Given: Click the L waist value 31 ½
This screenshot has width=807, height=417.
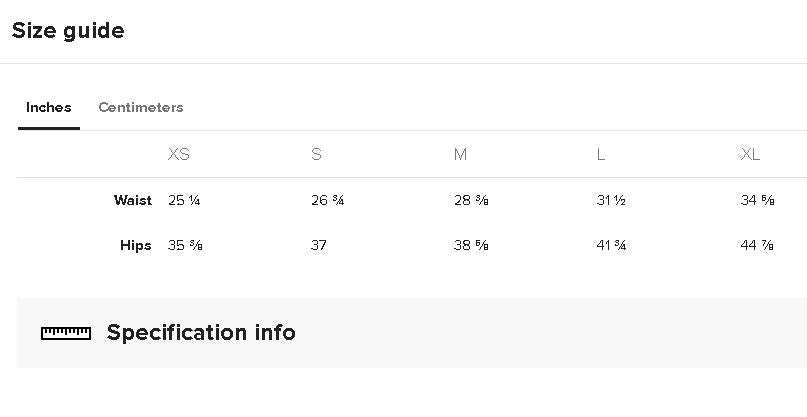Looking at the screenshot, I should (611, 200).
